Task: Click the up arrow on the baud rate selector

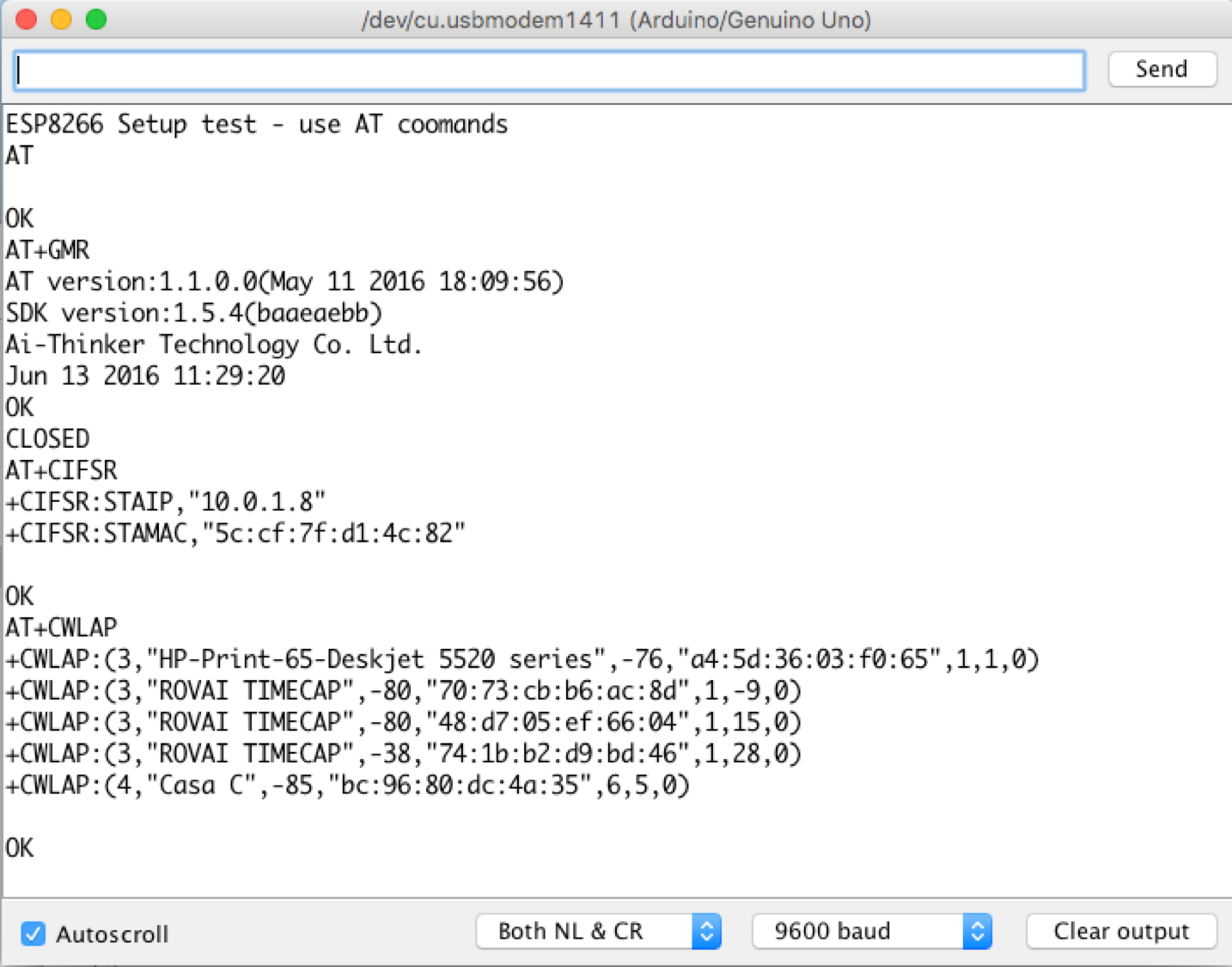Action: [x=978, y=924]
